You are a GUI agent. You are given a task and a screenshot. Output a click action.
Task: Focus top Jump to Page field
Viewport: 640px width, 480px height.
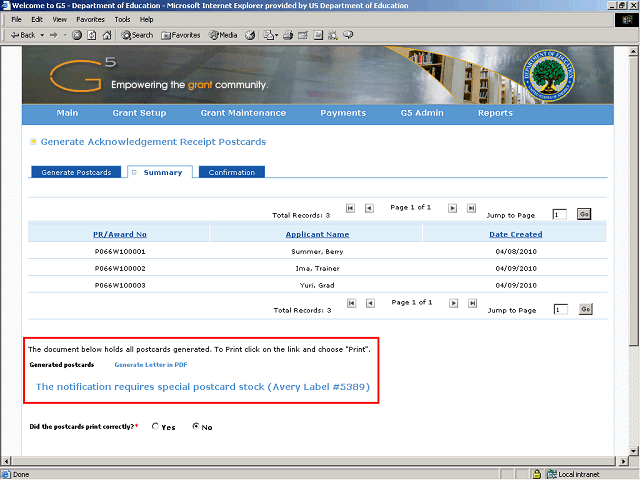click(x=560, y=214)
